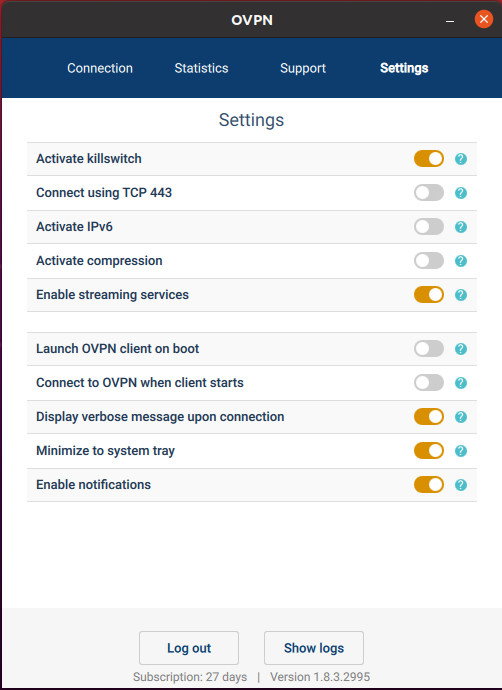Click the OVPN window title
Image resolution: width=502 pixels, height=690 pixels.
click(x=252, y=20)
